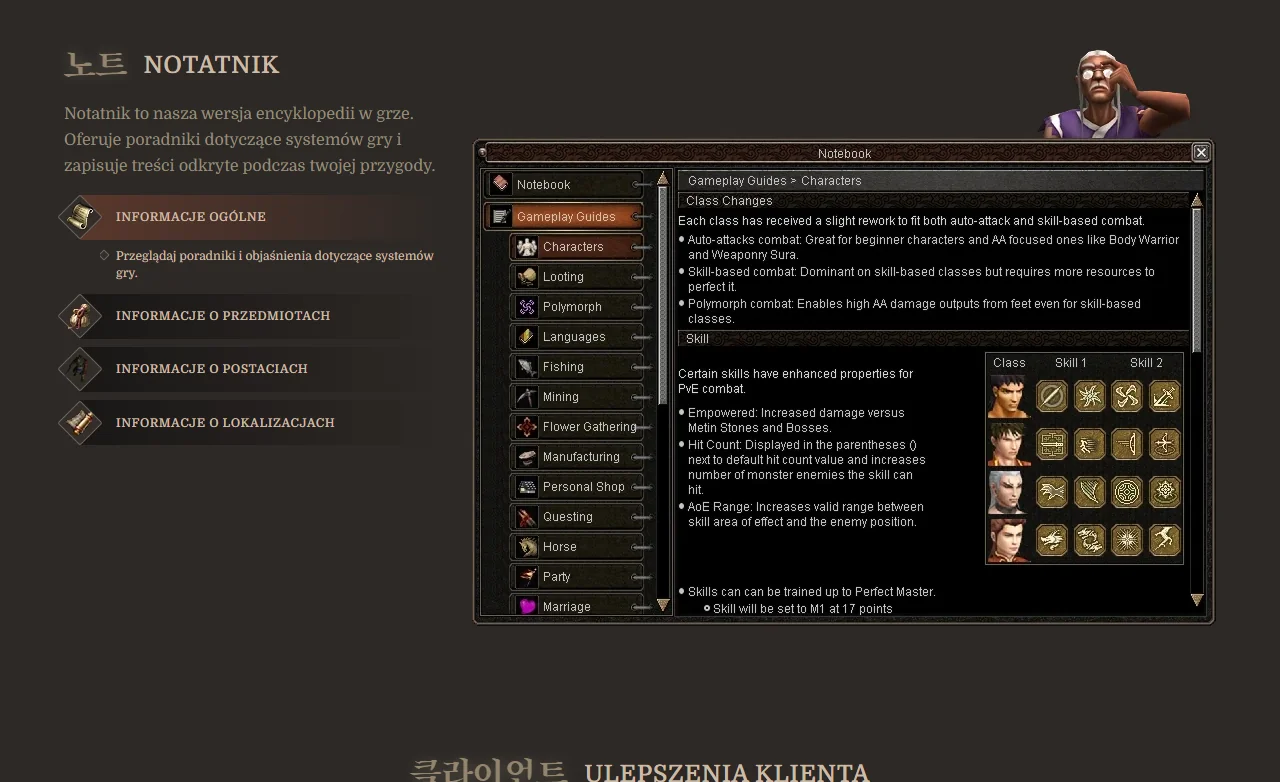This screenshot has width=1280, height=782.
Task: Collapse the Gameplay Guides category
Action: [565, 217]
